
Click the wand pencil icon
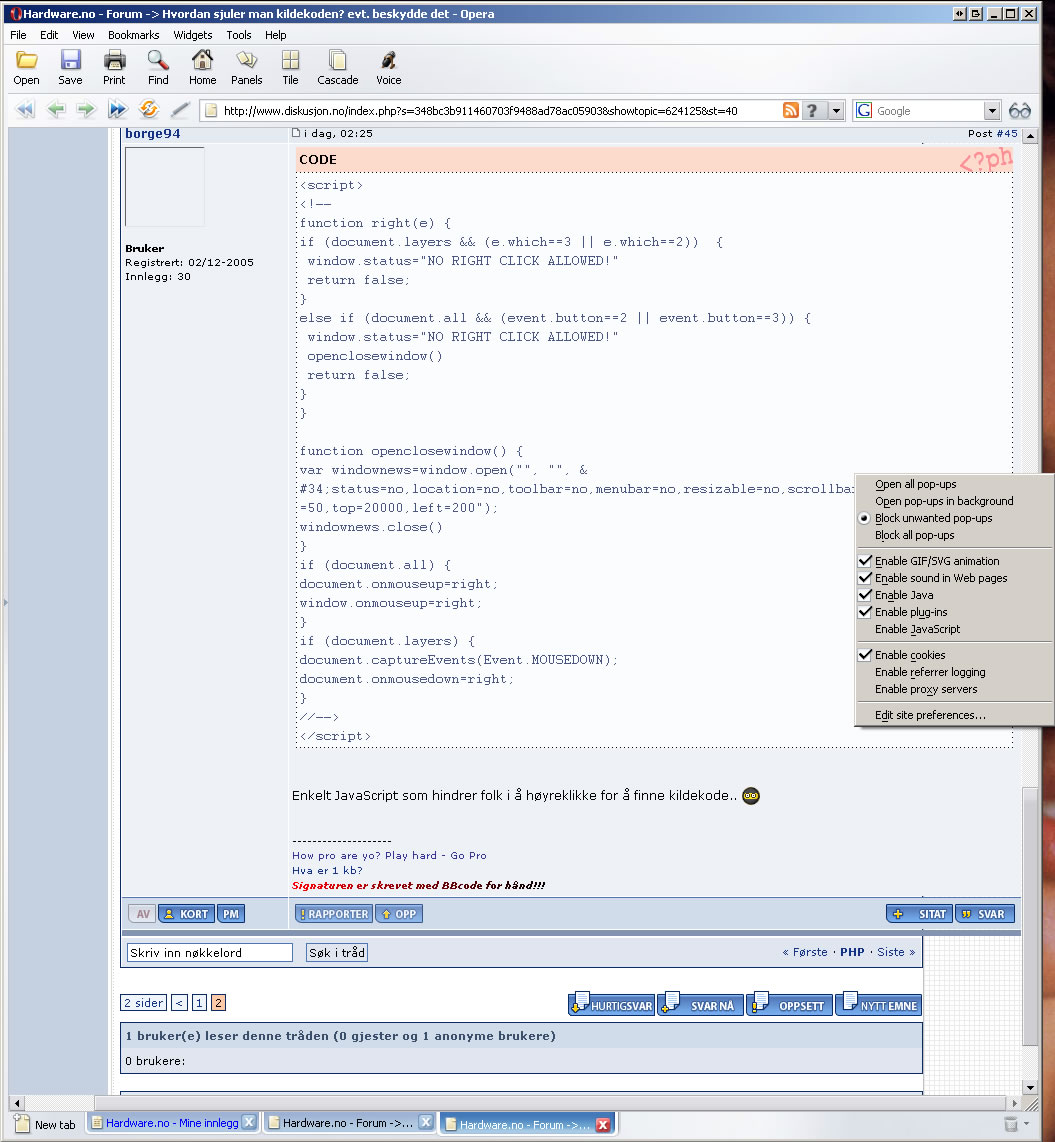tap(180, 110)
